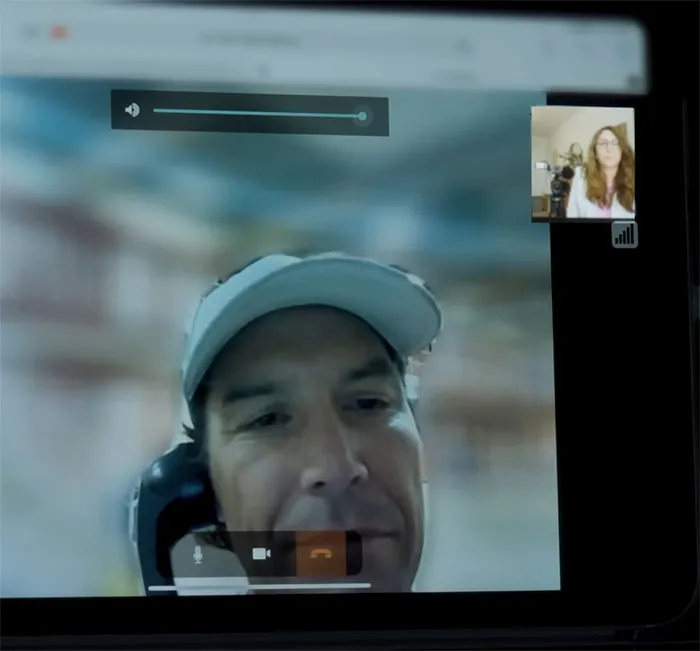
Task: Select the blurred window title text
Action: pos(249,40)
